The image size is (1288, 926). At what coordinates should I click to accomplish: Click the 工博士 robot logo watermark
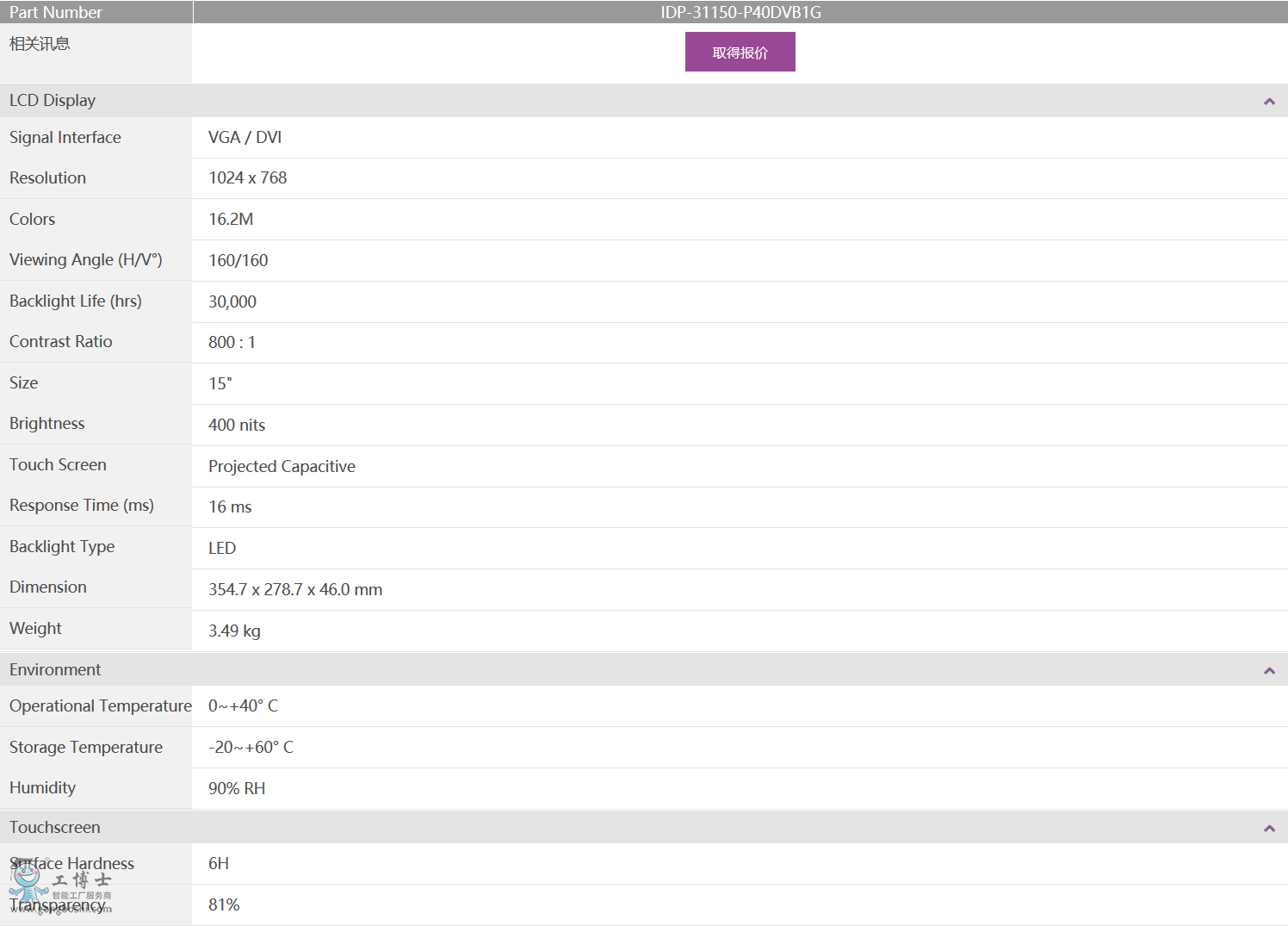pyautogui.click(x=60, y=887)
